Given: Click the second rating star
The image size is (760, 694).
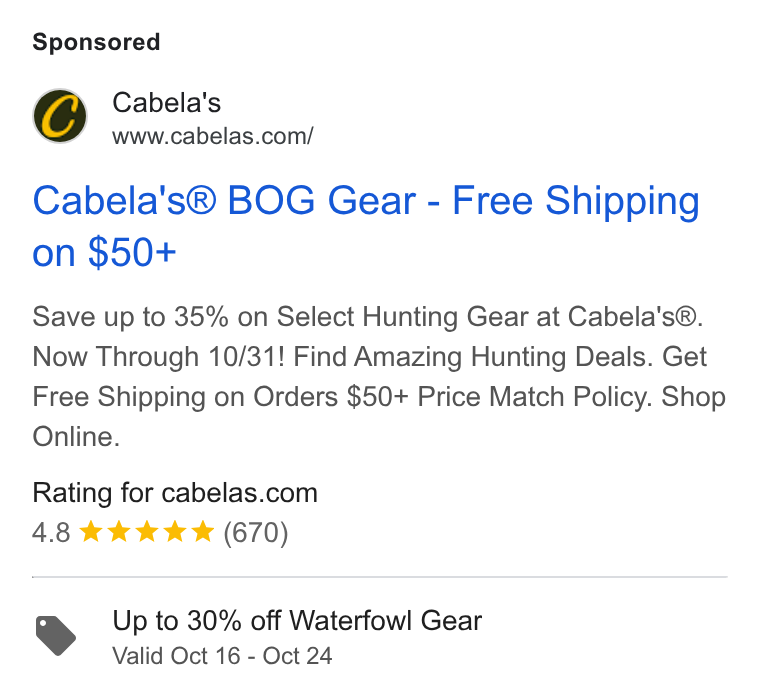Looking at the screenshot, I should tap(118, 531).
